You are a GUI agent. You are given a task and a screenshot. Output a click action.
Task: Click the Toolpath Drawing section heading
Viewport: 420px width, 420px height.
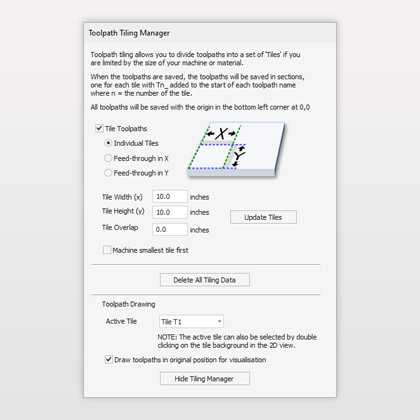[129, 304]
